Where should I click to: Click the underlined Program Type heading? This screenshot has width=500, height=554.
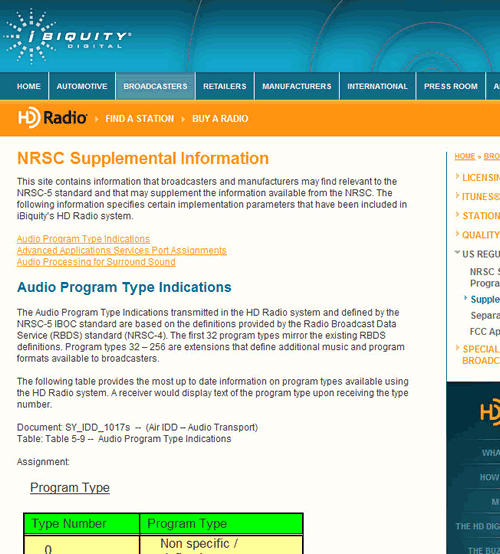pos(70,488)
